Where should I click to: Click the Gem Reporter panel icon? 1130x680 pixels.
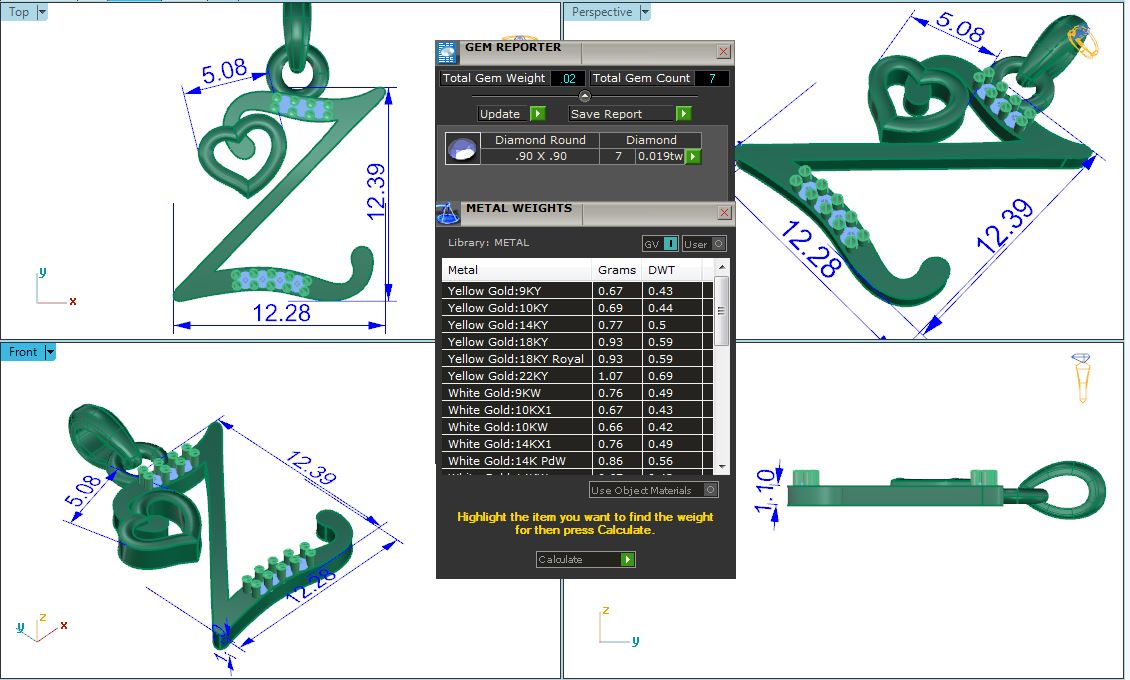point(447,53)
